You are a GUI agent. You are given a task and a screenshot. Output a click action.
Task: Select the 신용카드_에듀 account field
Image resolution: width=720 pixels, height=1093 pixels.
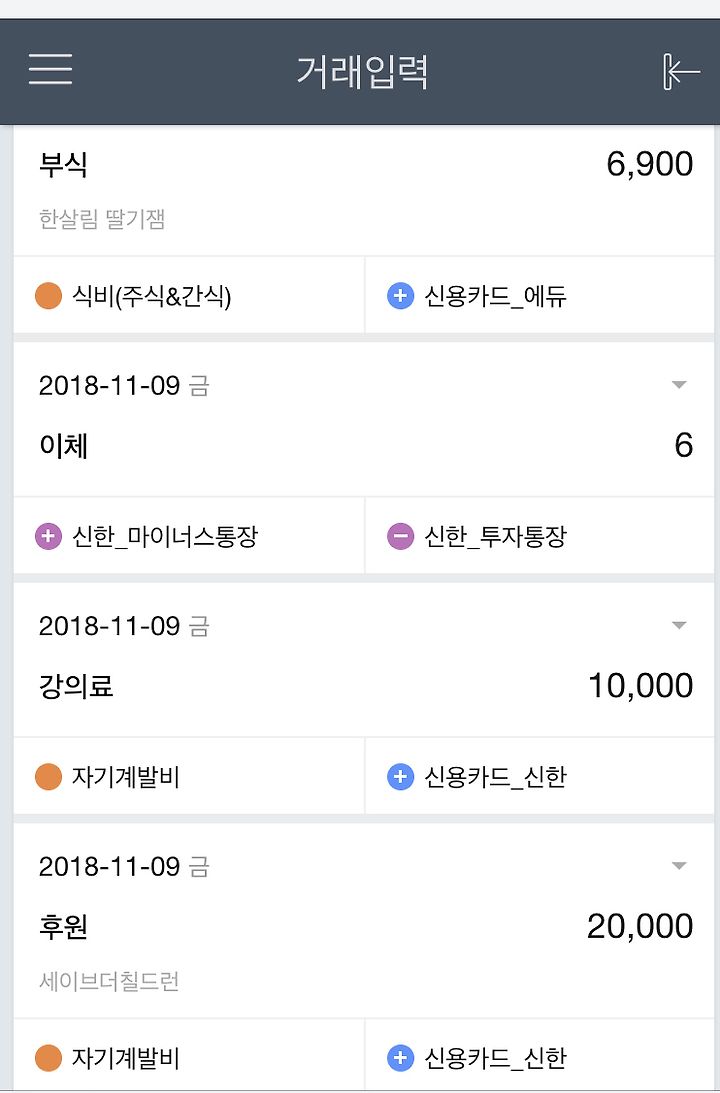(539, 296)
